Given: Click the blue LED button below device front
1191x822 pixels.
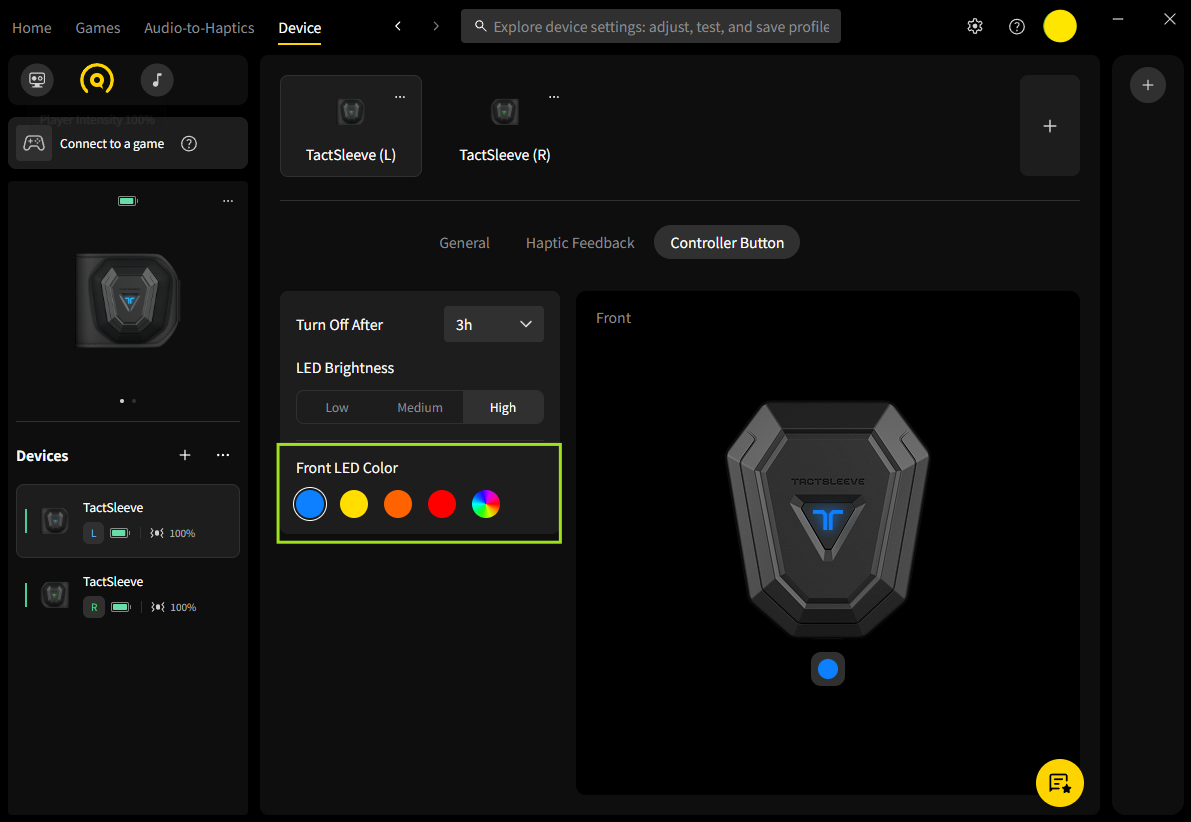Looking at the screenshot, I should coord(828,669).
